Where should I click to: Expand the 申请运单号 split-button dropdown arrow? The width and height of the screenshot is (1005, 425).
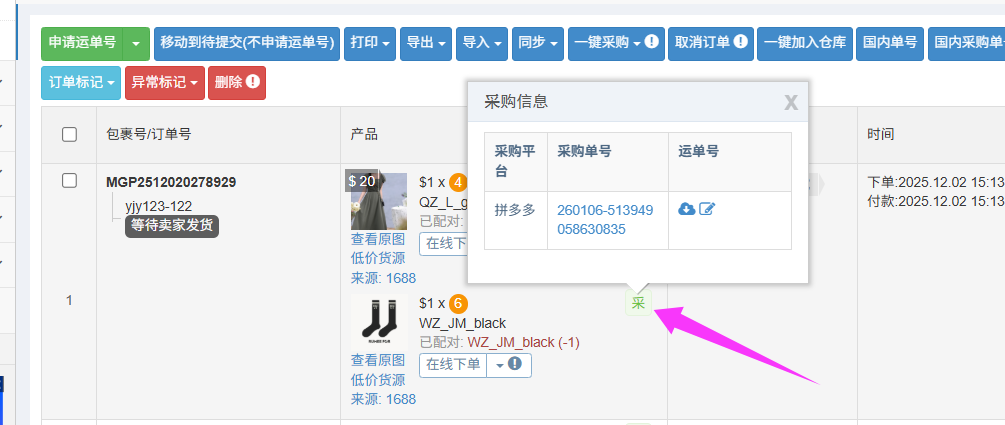click(136, 44)
